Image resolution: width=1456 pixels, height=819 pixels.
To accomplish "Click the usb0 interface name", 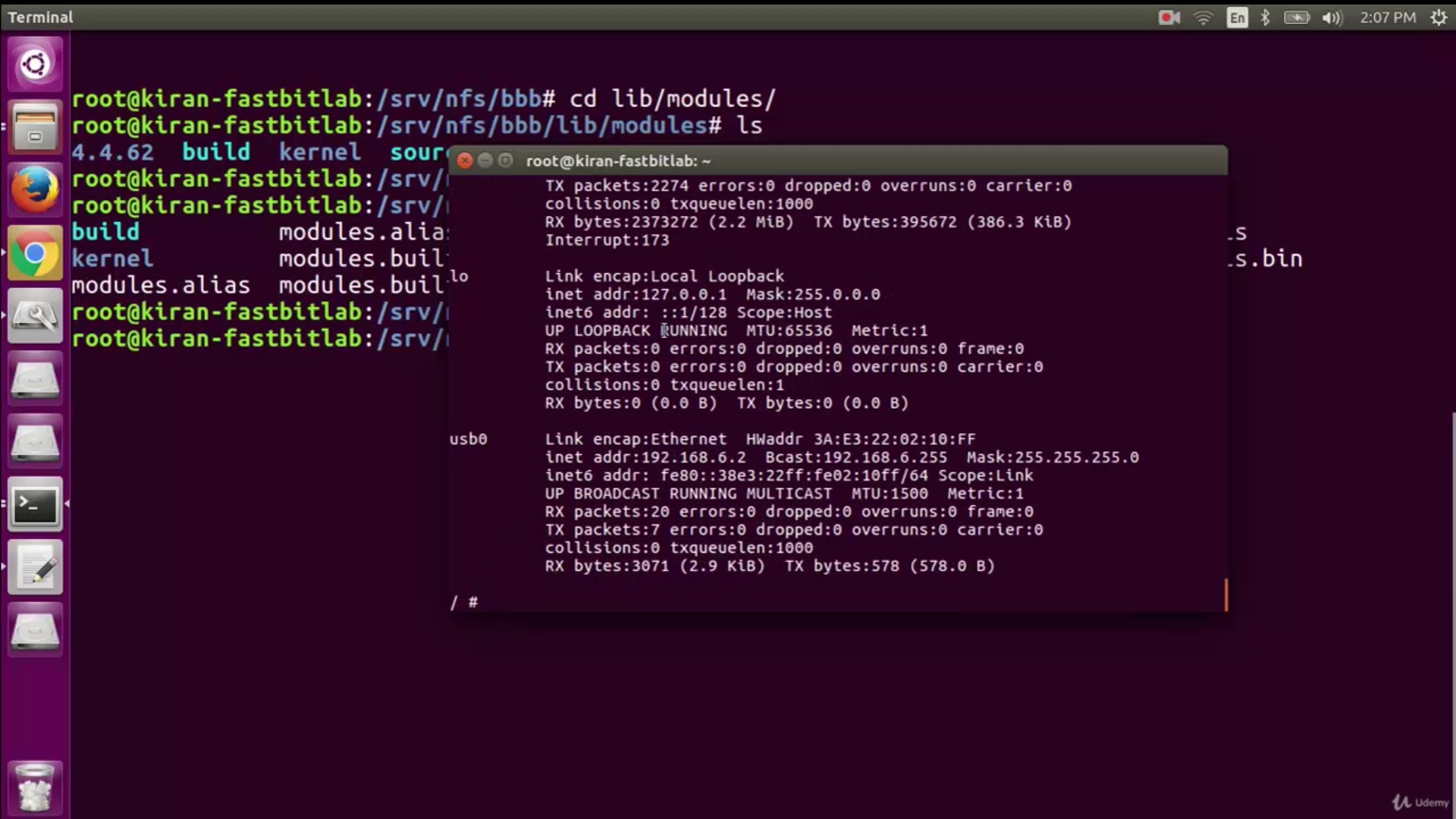I will (x=468, y=439).
